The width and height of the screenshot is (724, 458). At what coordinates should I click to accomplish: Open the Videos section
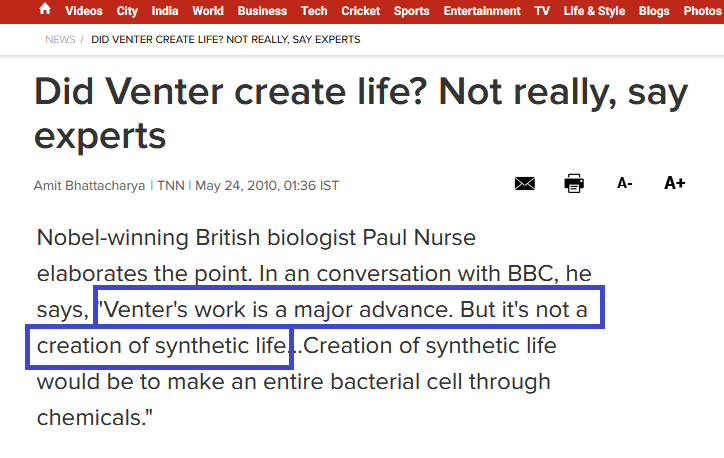(84, 11)
